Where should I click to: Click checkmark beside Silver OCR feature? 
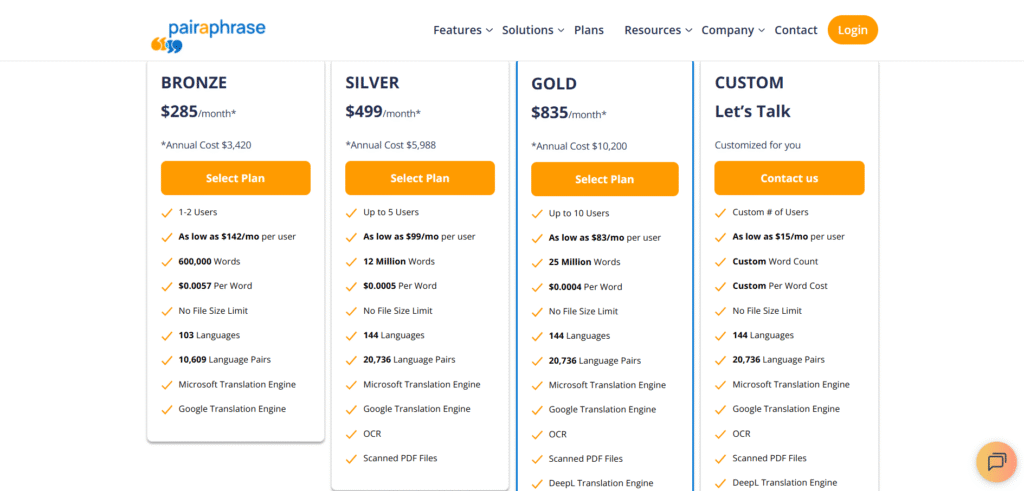pyautogui.click(x=351, y=434)
